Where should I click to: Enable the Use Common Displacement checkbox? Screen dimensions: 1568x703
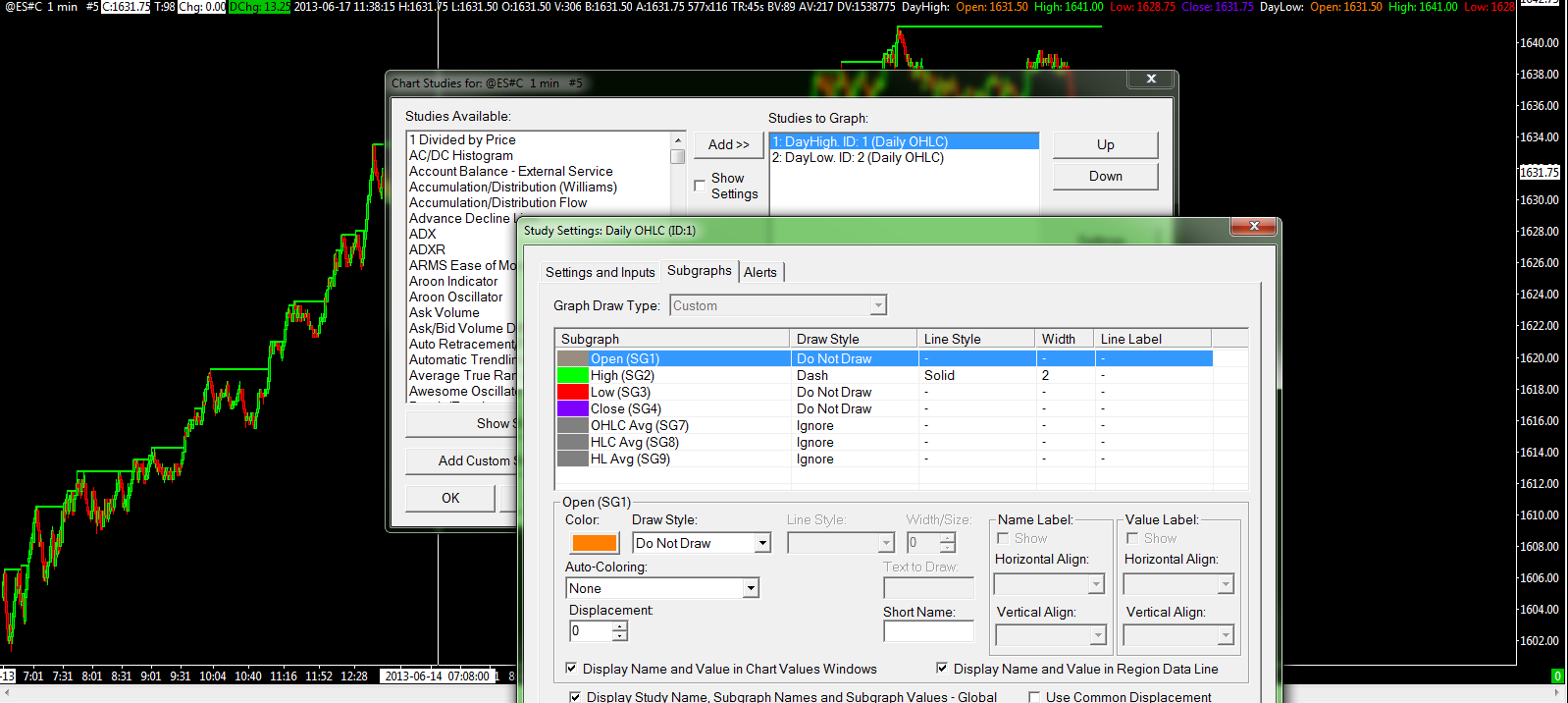click(x=1034, y=697)
